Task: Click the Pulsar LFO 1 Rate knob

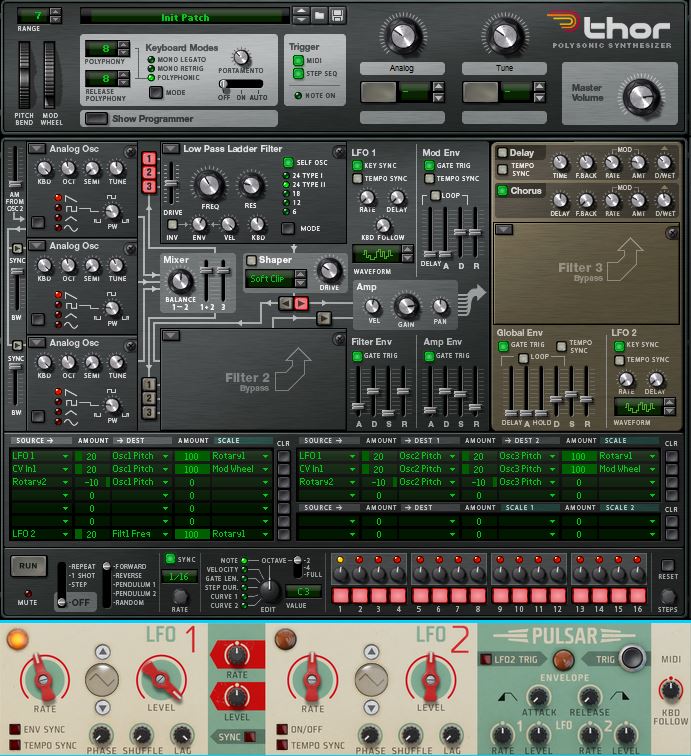Action: (44, 679)
